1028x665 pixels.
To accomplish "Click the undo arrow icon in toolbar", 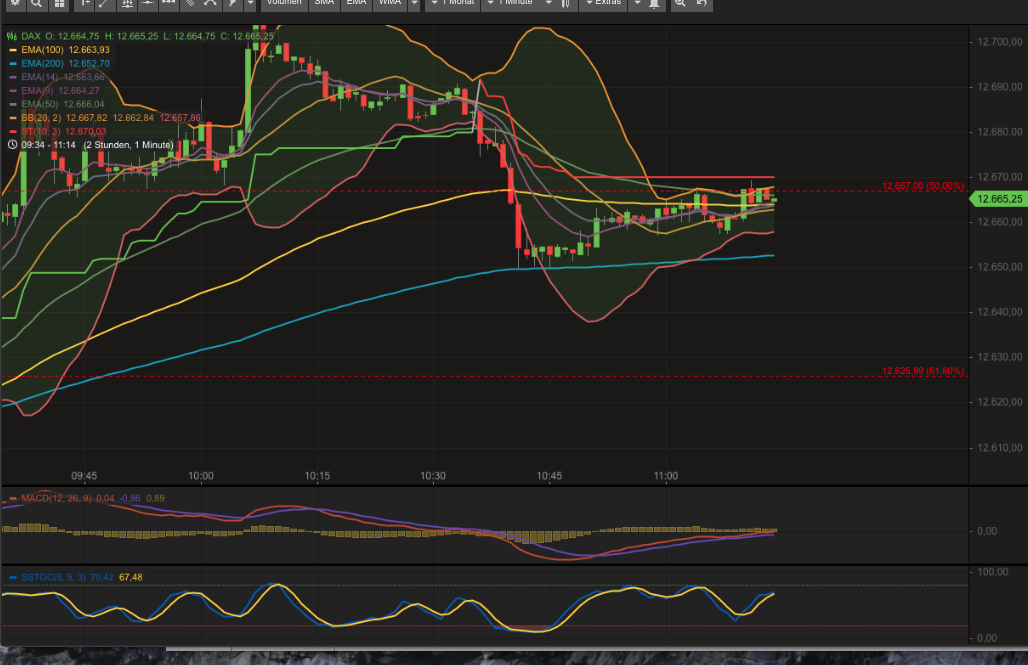I will (x=702, y=3).
